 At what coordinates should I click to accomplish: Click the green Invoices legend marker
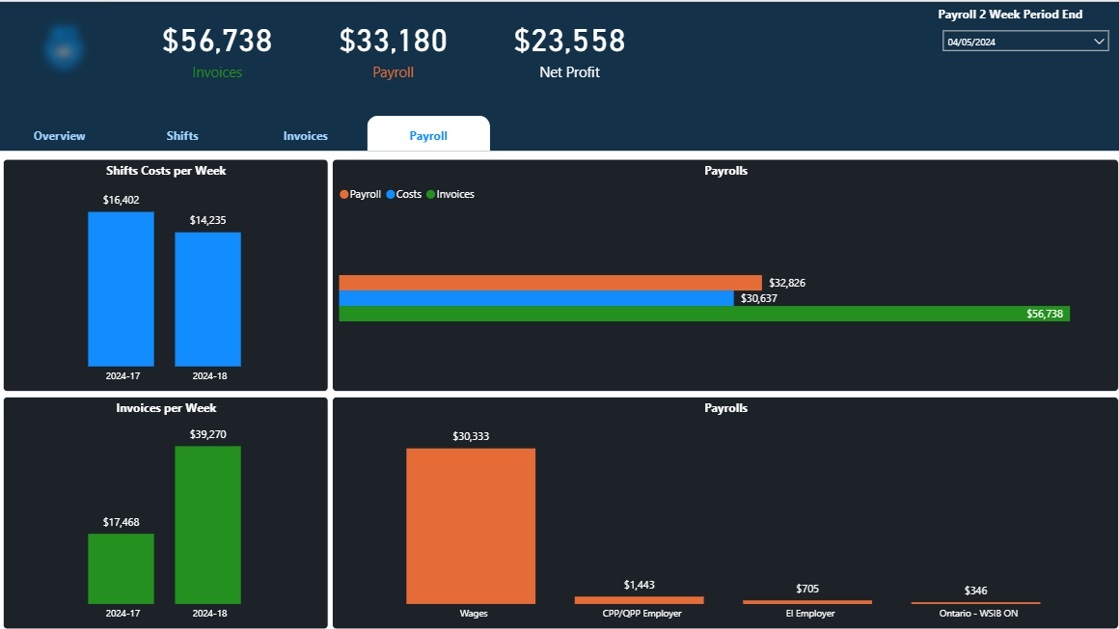click(x=431, y=195)
